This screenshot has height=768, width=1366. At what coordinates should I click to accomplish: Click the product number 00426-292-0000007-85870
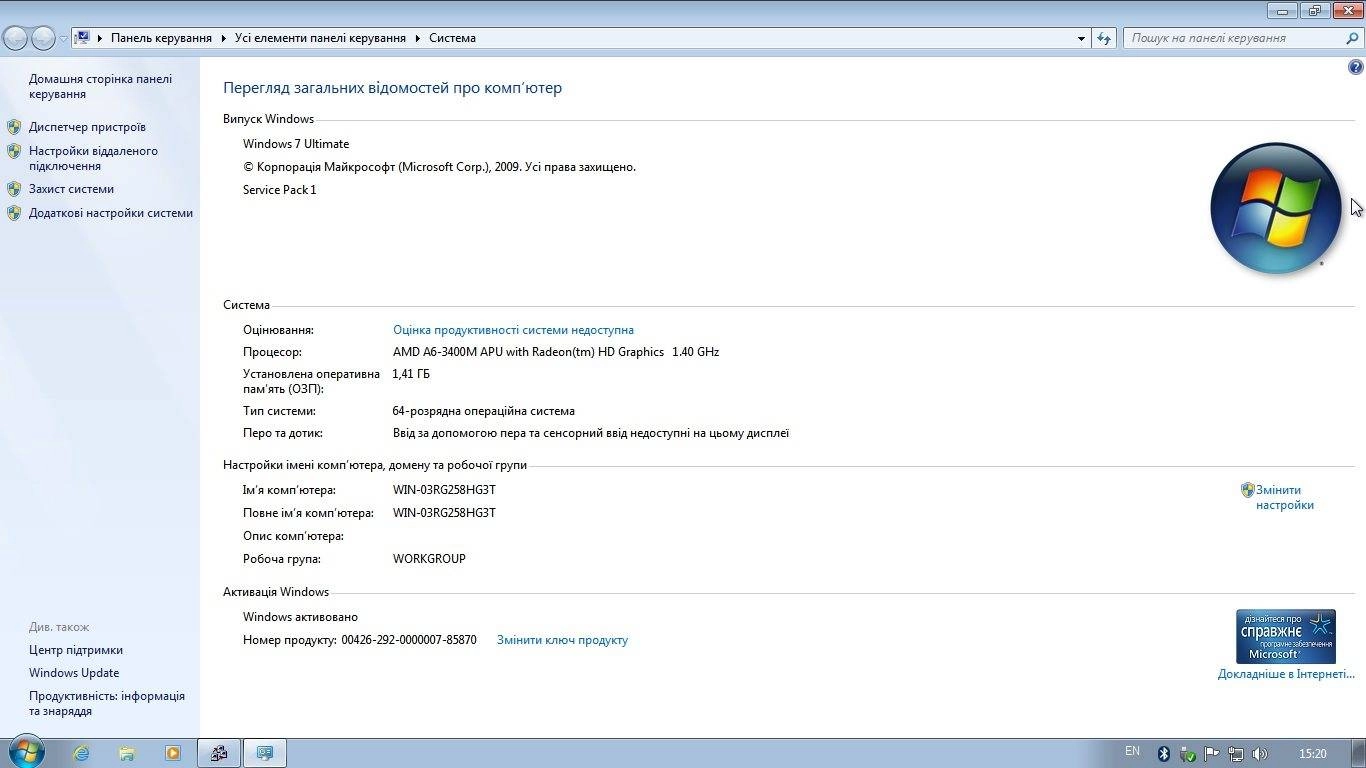tap(409, 640)
